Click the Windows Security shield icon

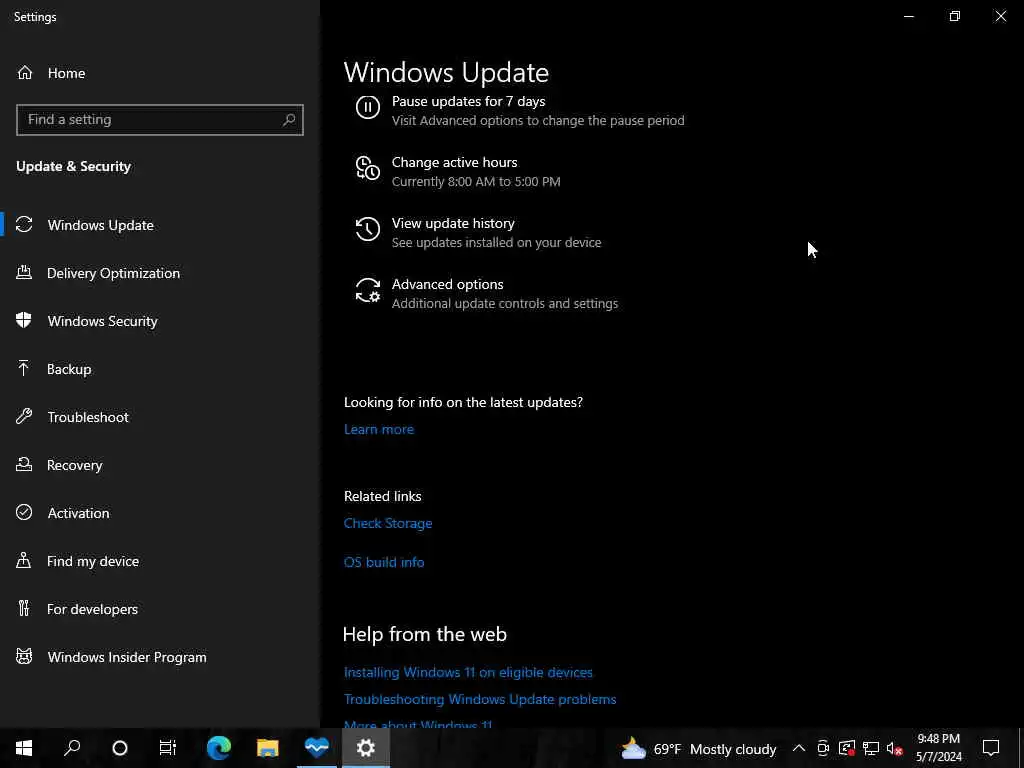(24, 321)
